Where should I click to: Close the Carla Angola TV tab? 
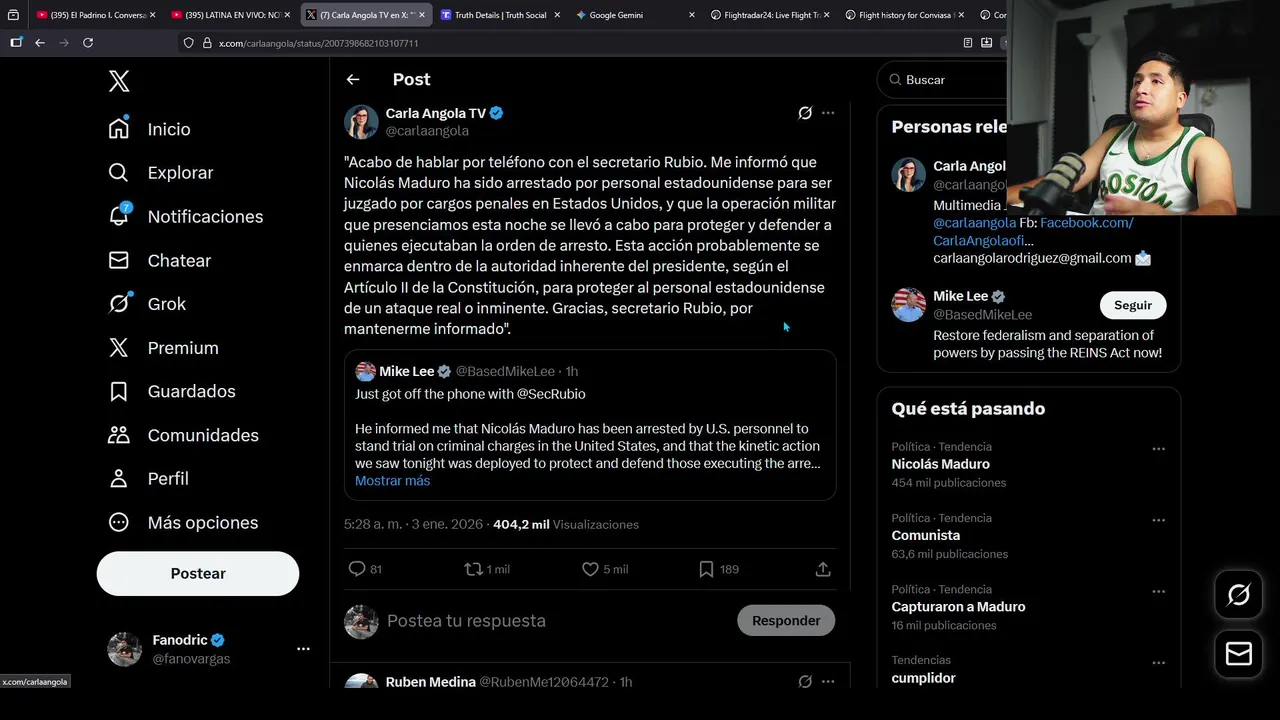422,15
